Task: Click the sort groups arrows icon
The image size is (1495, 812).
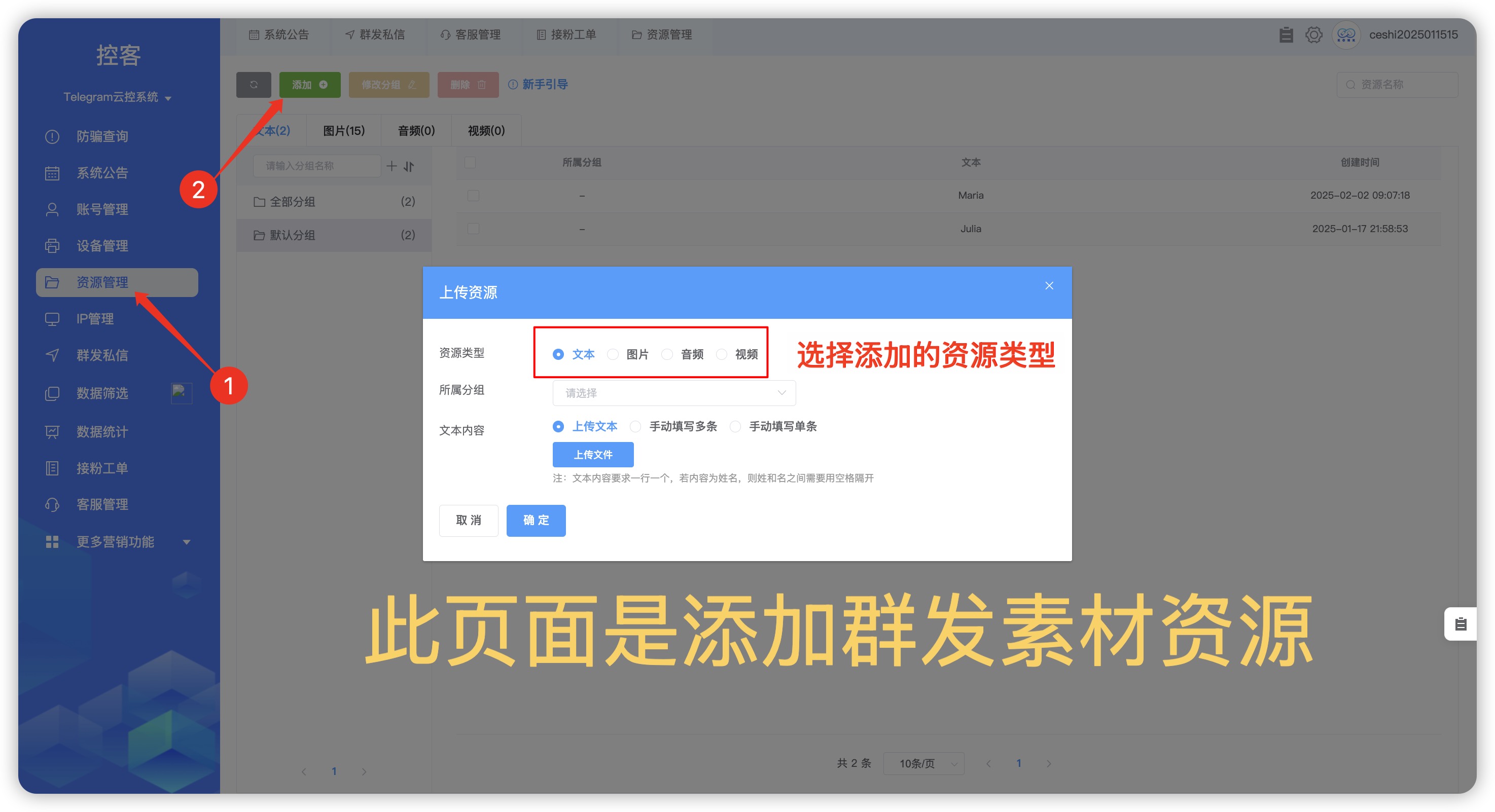Action: [x=409, y=166]
